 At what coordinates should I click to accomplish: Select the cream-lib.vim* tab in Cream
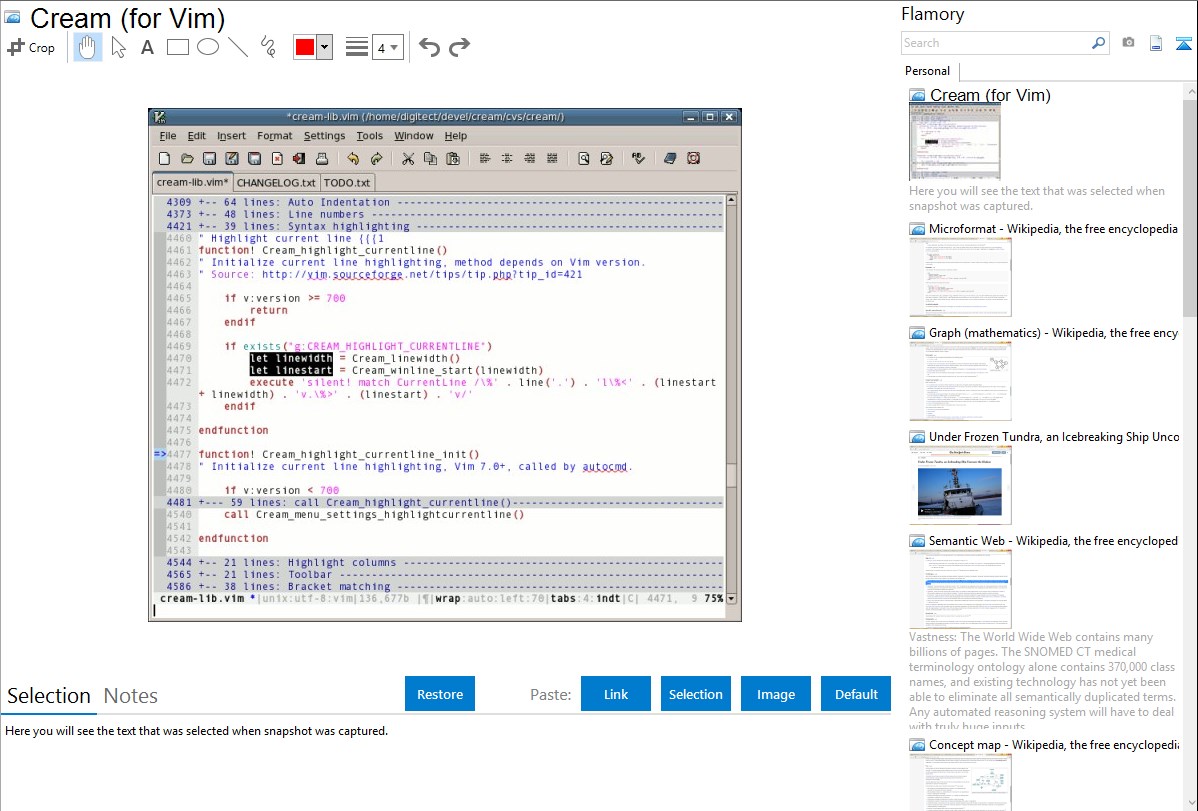(x=193, y=182)
